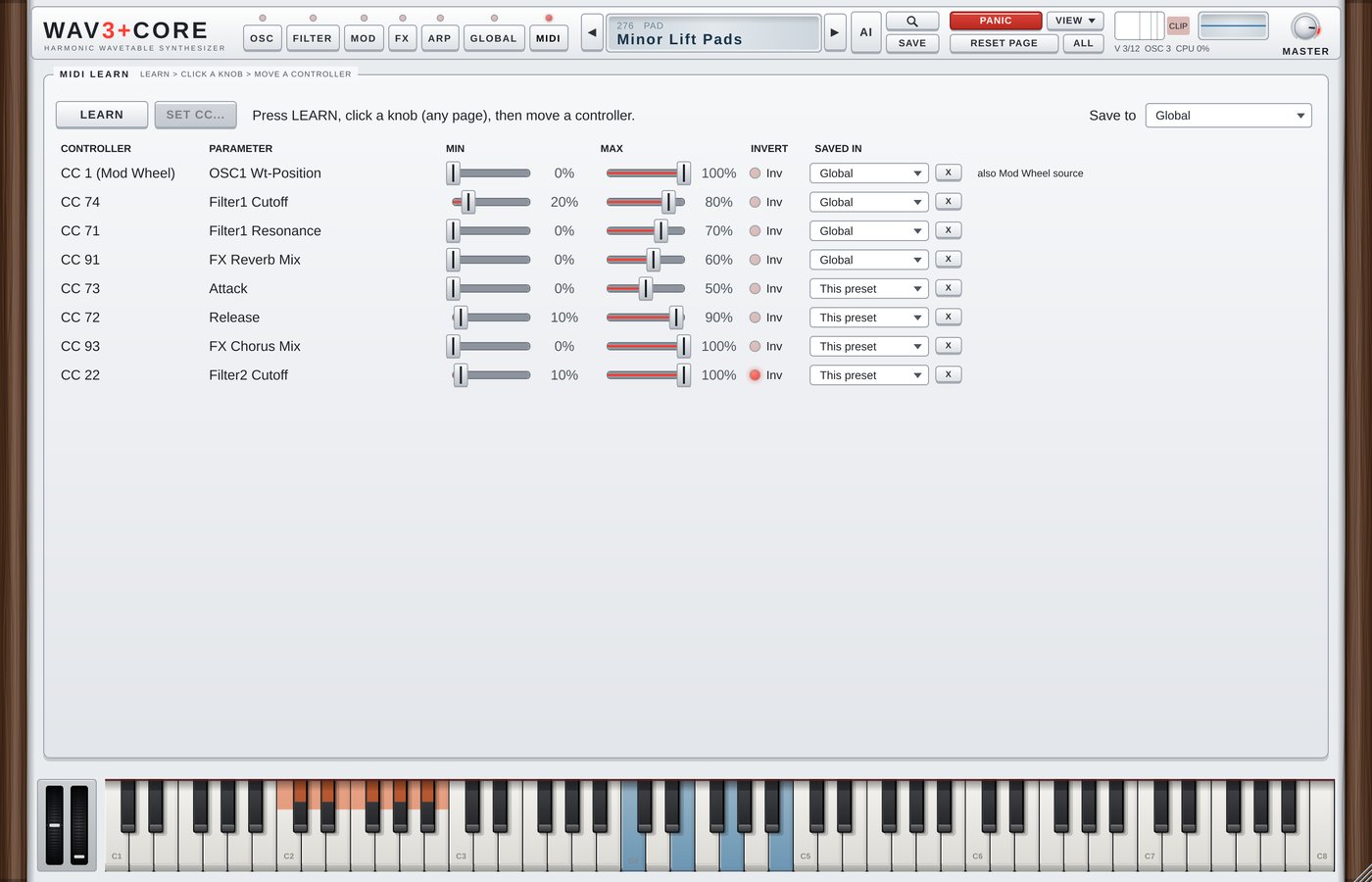Open the Save to Global dropdown
Viewport: 1372px width, 882px height.
point(1229,116)
